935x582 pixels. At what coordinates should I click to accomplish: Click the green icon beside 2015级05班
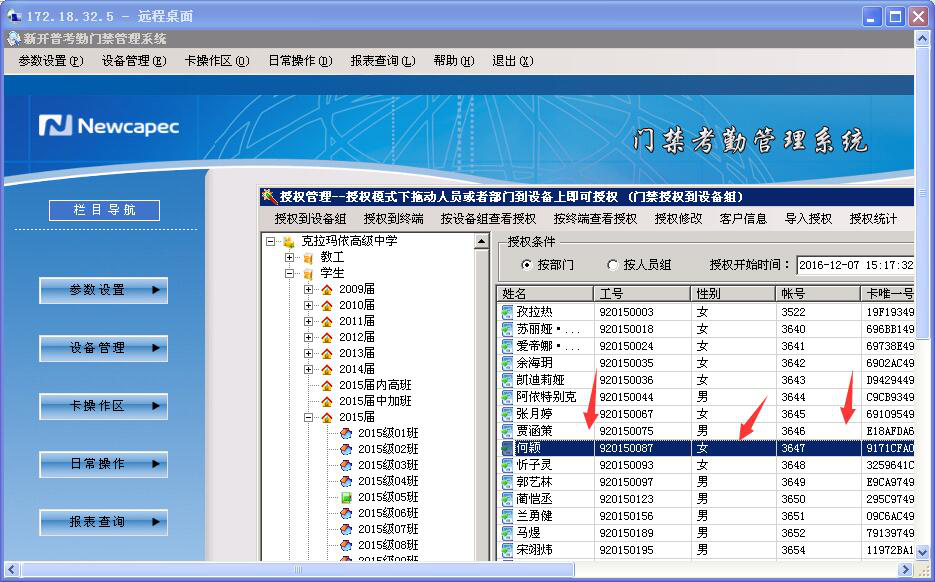(346, 497)
